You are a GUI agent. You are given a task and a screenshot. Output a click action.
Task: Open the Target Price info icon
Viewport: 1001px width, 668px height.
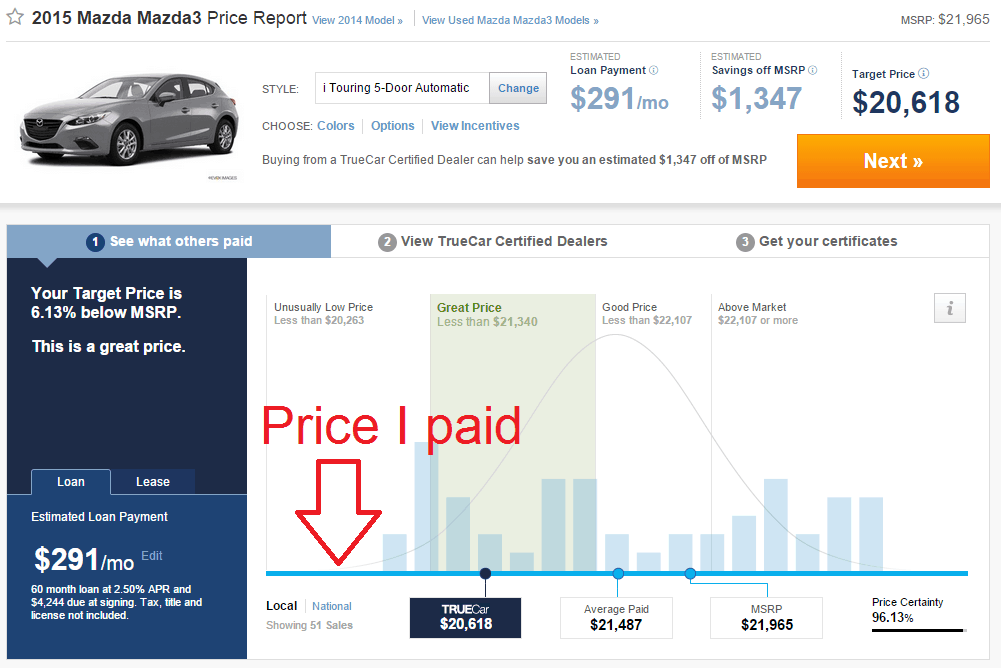click(924, 73)
